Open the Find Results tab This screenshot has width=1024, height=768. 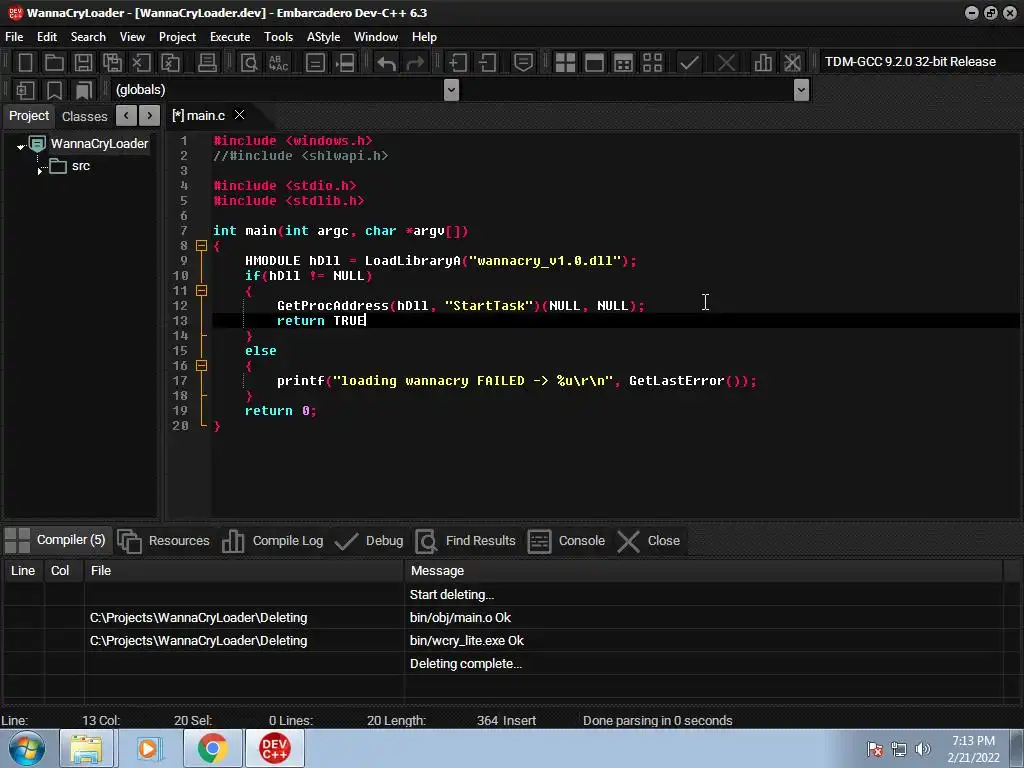465,541
